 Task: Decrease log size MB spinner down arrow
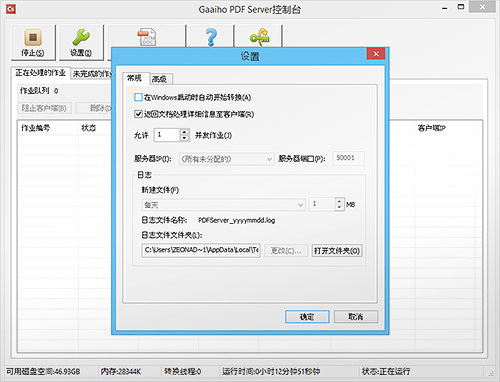(339, 207)
